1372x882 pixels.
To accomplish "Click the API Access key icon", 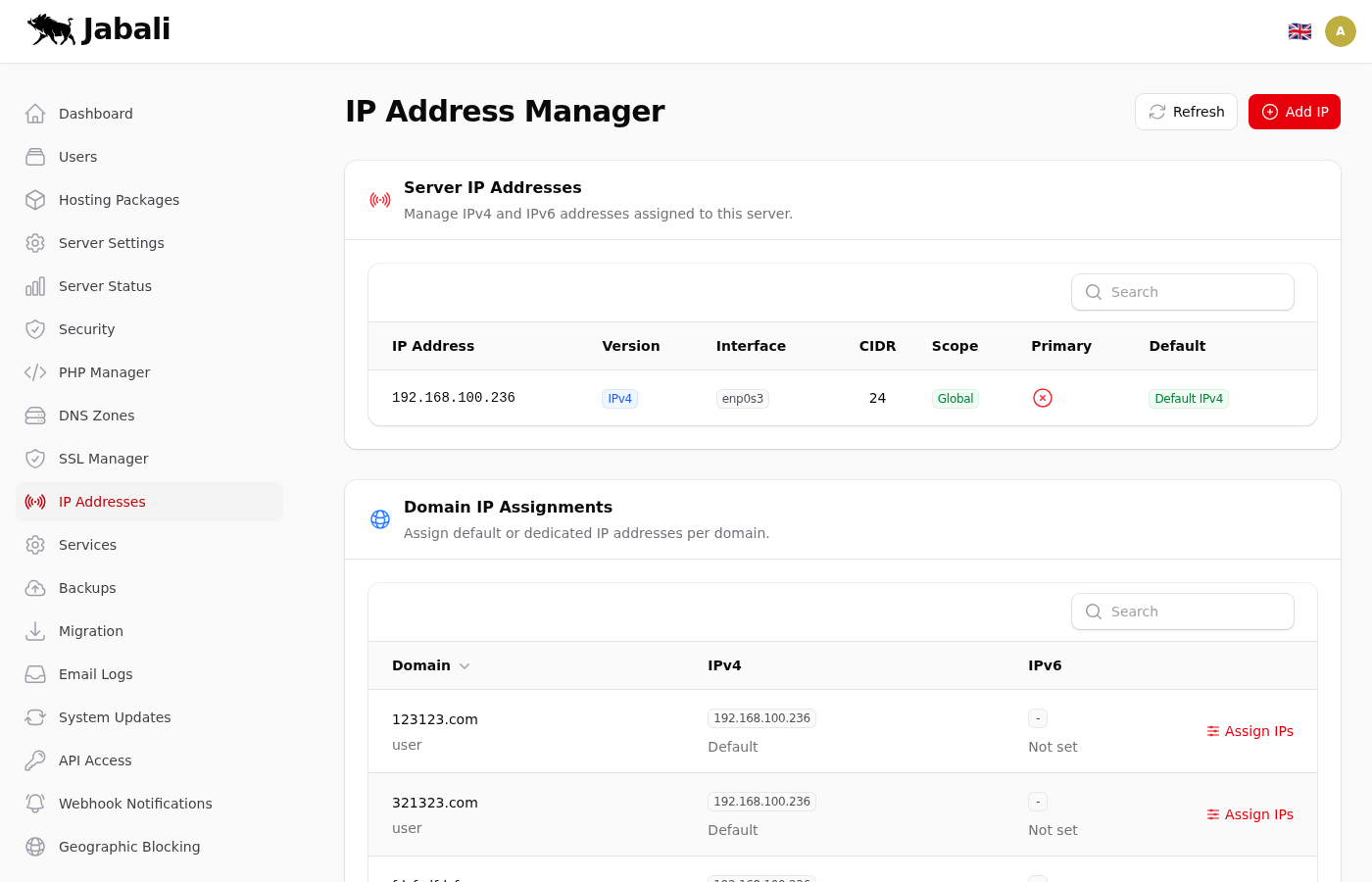I will (x=35, y=760).
